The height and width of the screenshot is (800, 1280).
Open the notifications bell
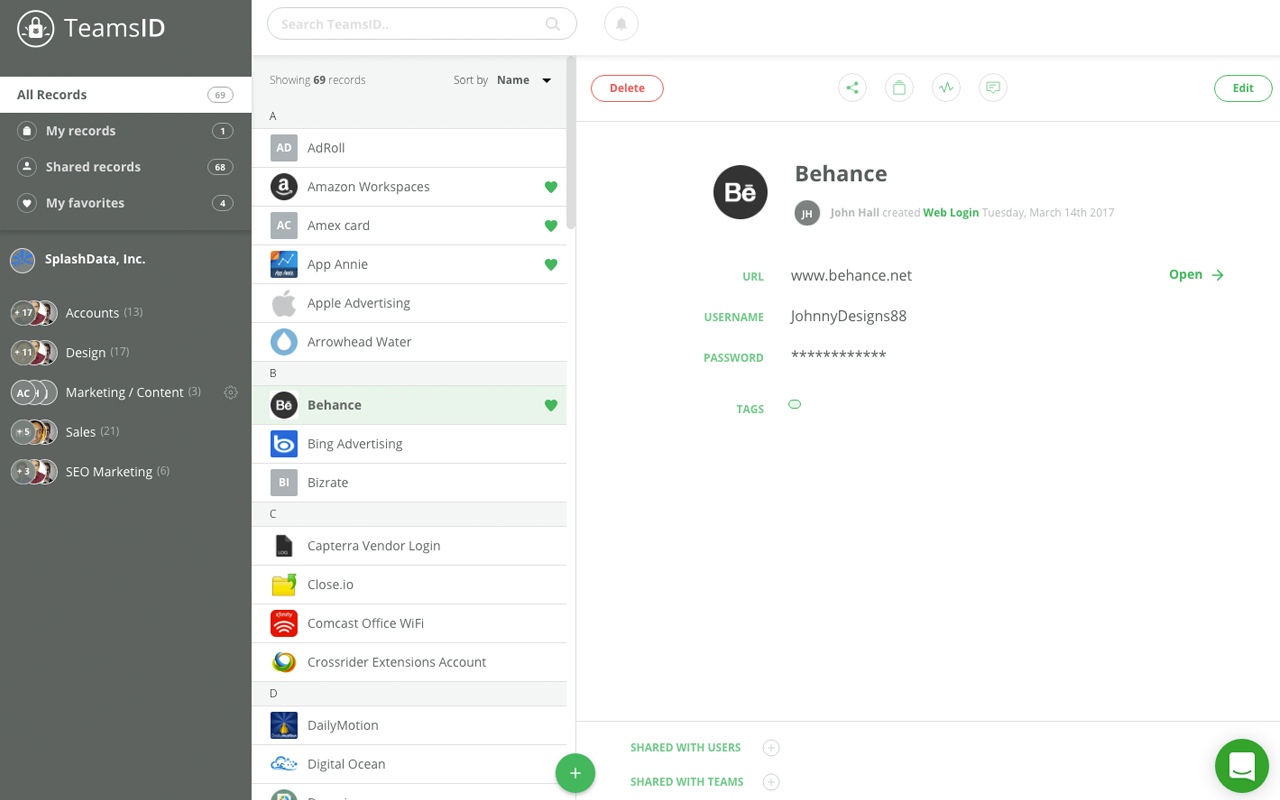[x=621, y=24]
